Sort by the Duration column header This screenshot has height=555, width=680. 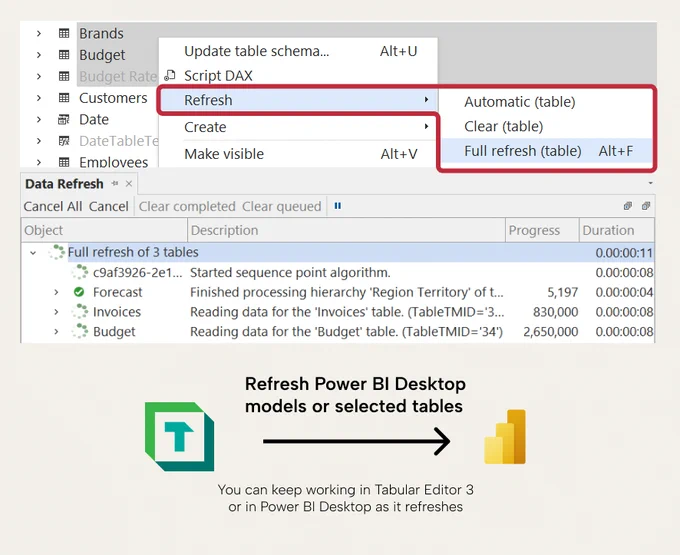tap(617, 230)
